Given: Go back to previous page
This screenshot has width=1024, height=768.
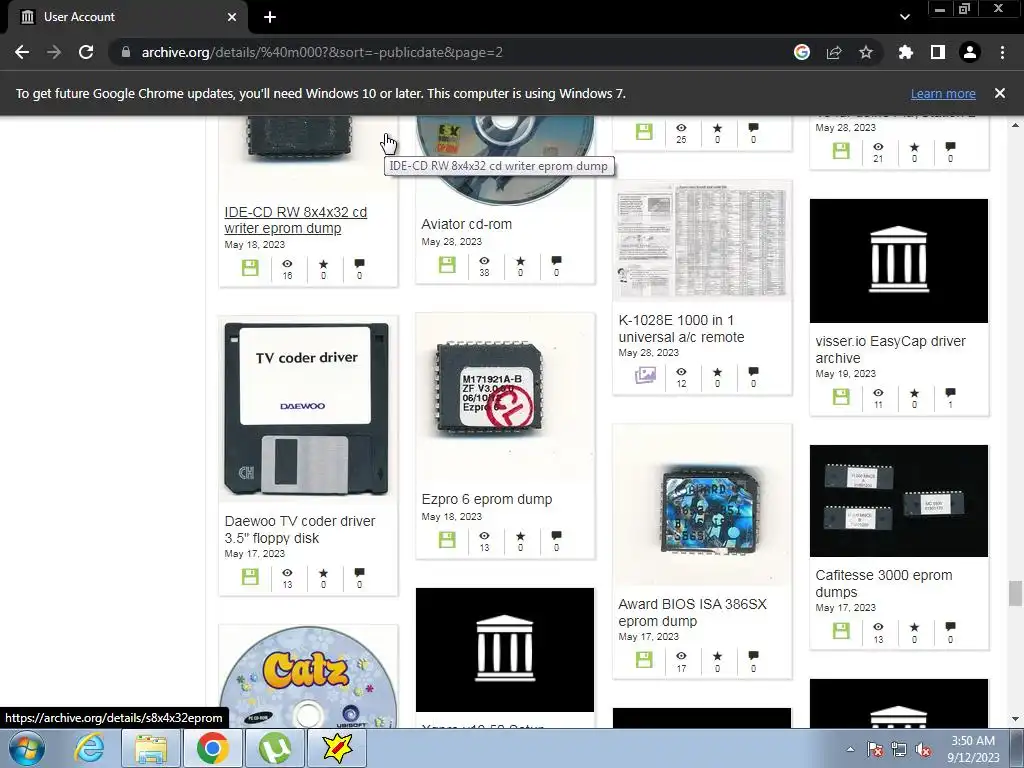Looking at the screenshot, I should [x=22, y=52].
